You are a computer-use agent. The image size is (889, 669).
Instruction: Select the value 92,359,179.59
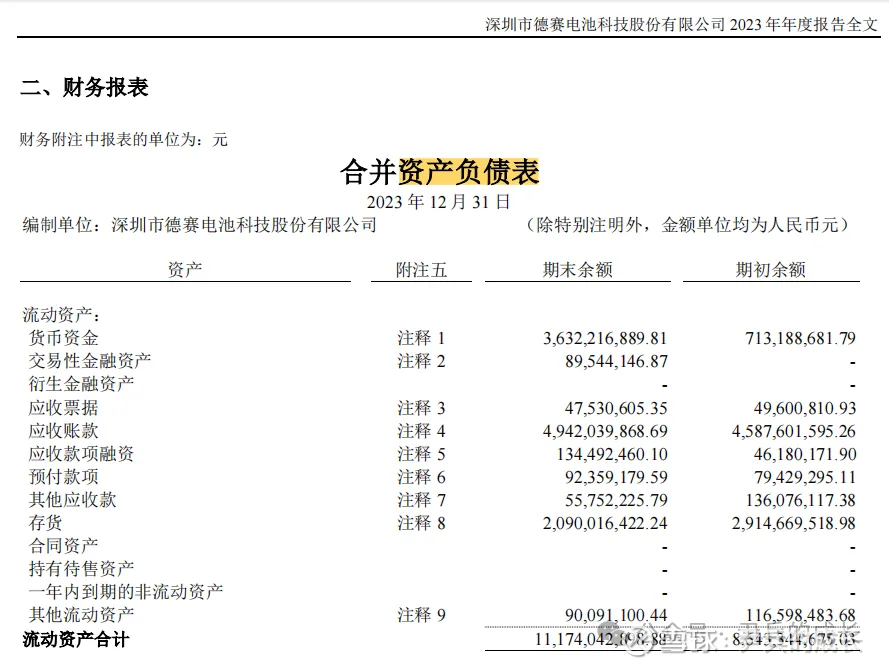coord(616,477)
